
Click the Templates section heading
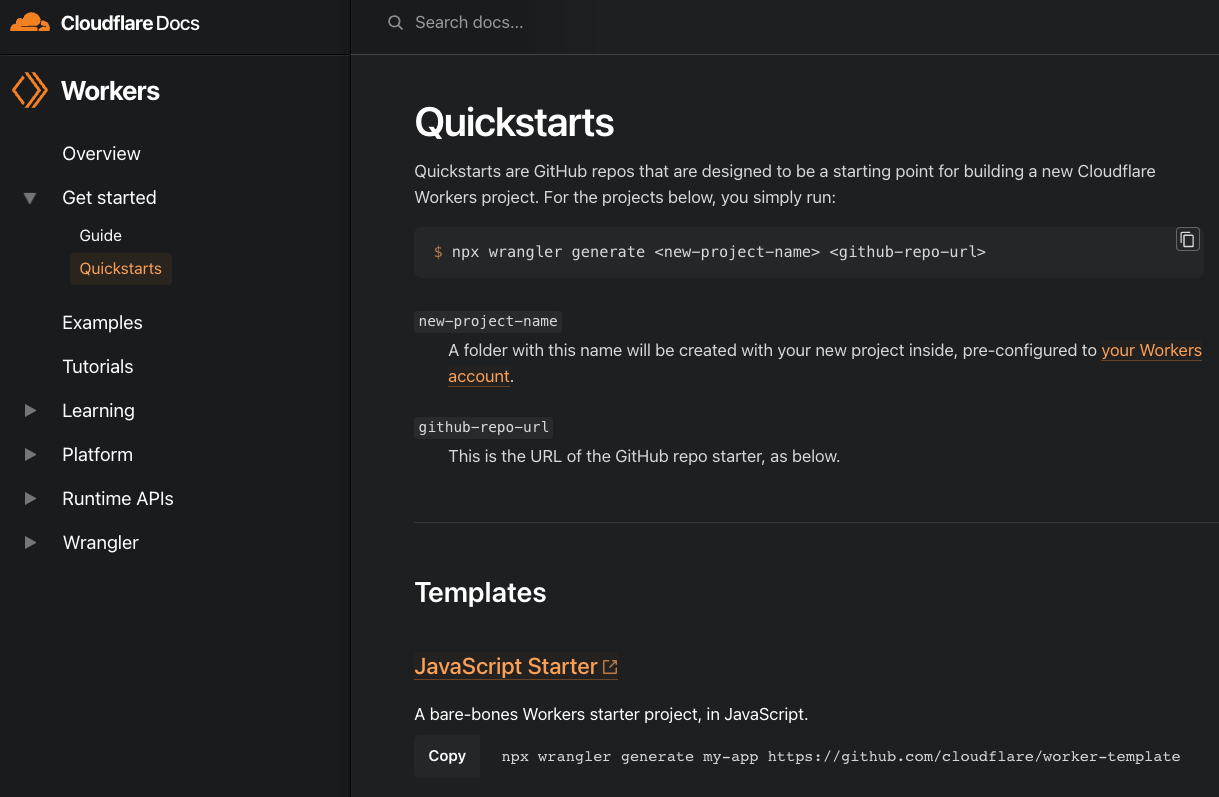tap(480, 593)
